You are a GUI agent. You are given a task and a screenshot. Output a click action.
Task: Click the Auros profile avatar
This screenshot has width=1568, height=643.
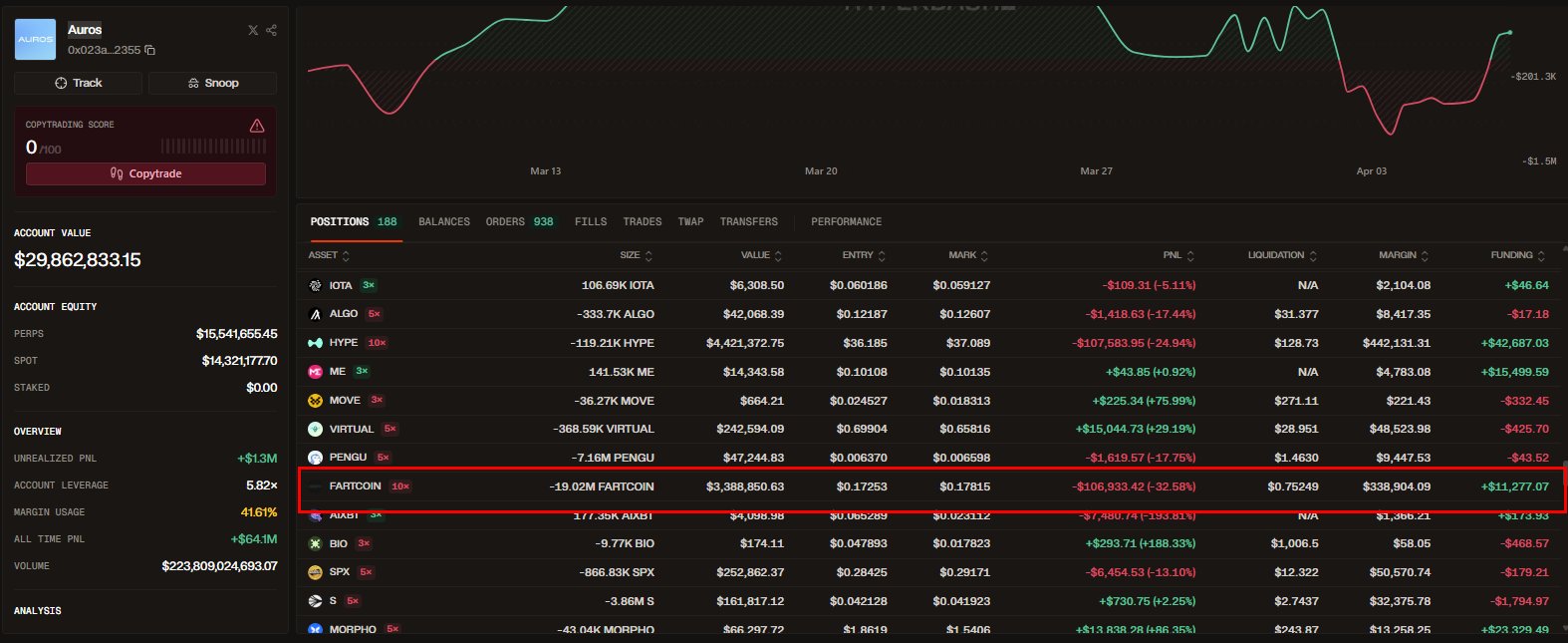click(35, 39)
